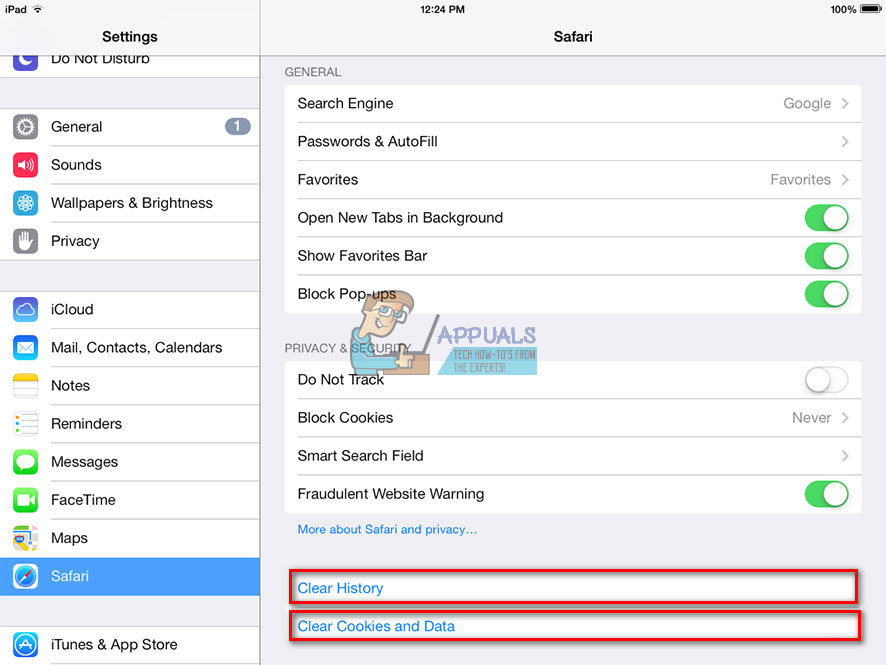
Task: Tap the Settings title header
Action: pos(129,37)
